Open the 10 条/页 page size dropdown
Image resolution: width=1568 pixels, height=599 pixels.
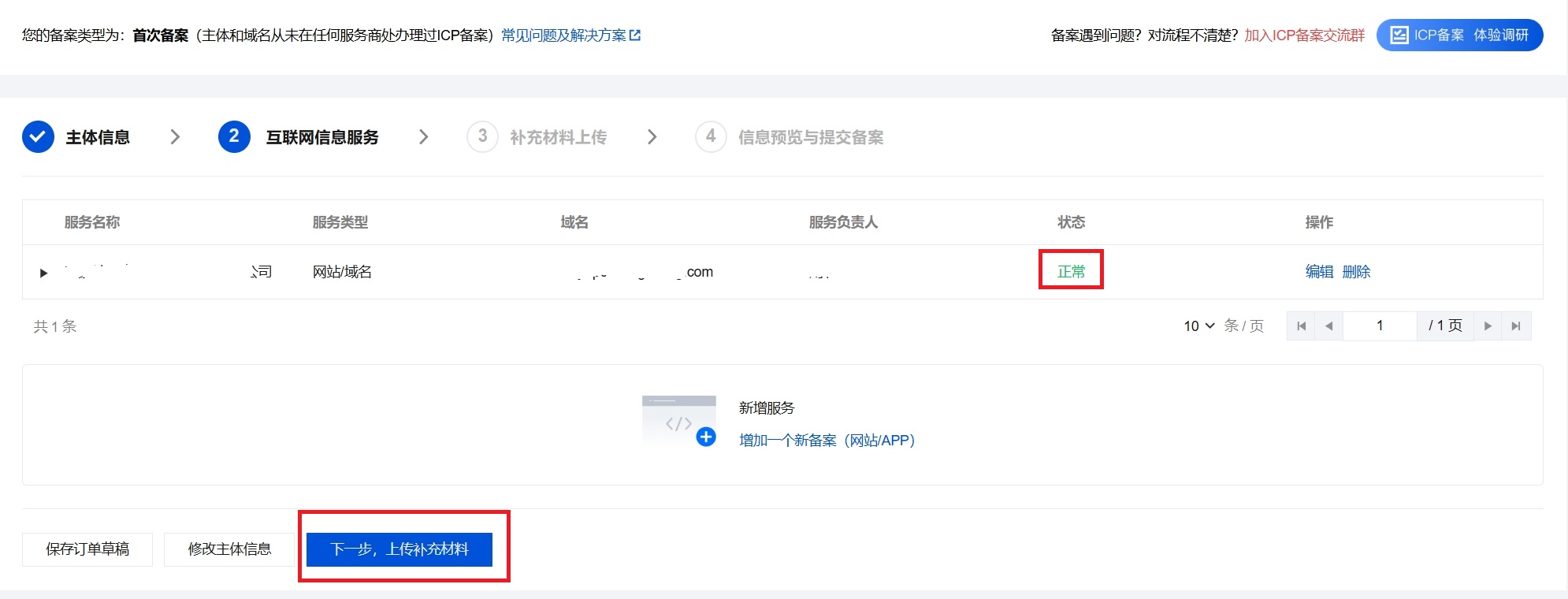click(1199, 326)
